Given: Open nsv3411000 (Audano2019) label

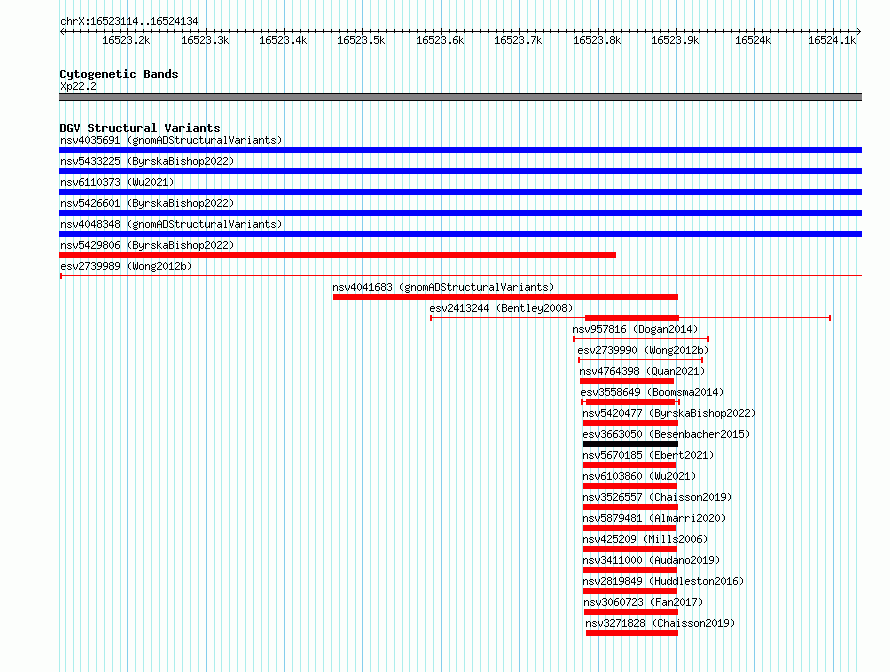Looking at the screenshot, I should click(x=651, y=560).
